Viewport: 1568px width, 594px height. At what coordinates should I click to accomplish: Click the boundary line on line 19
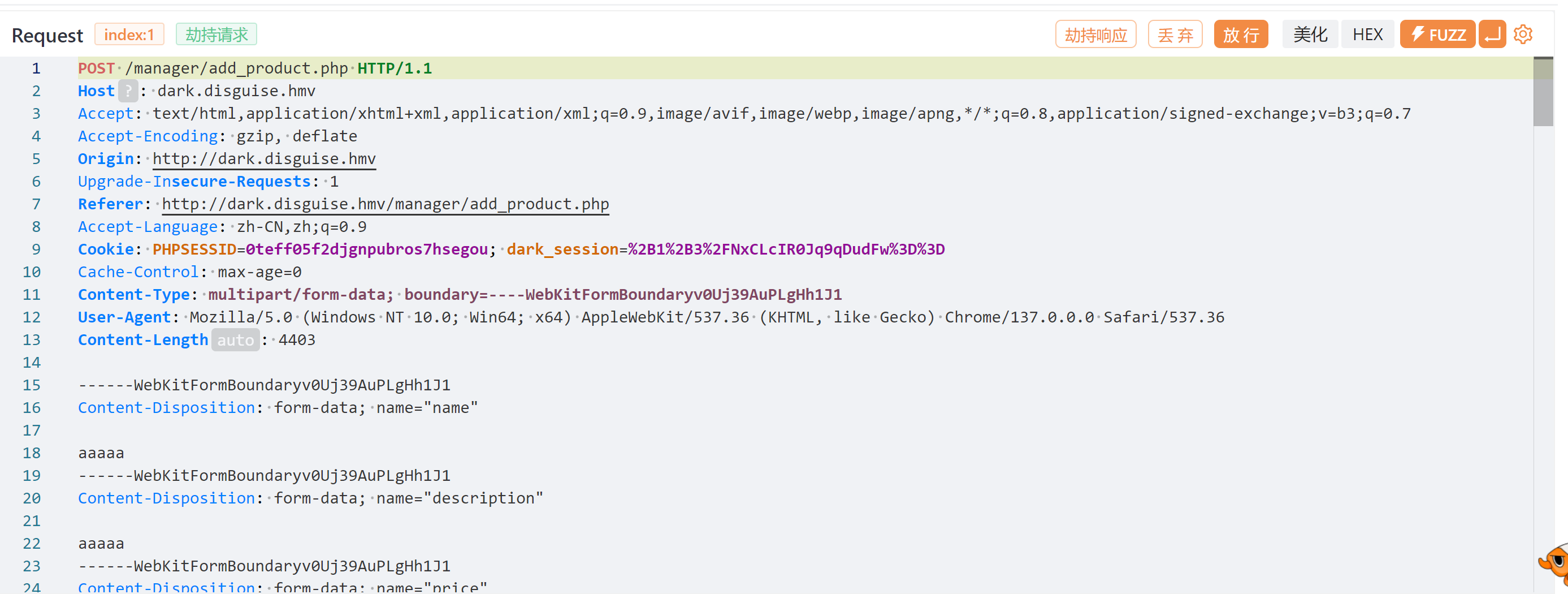(264, 476)
